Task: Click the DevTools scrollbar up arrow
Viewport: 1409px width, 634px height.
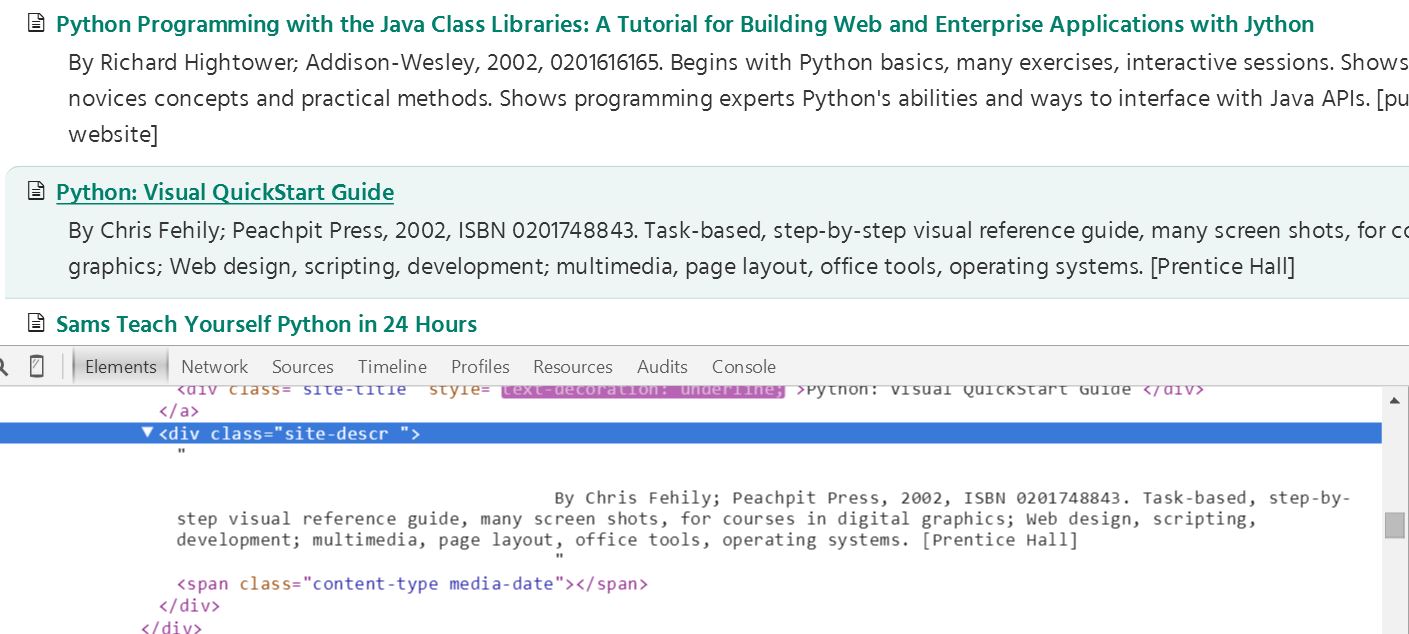Action: pyautogui.click(x=1395, y=400)
